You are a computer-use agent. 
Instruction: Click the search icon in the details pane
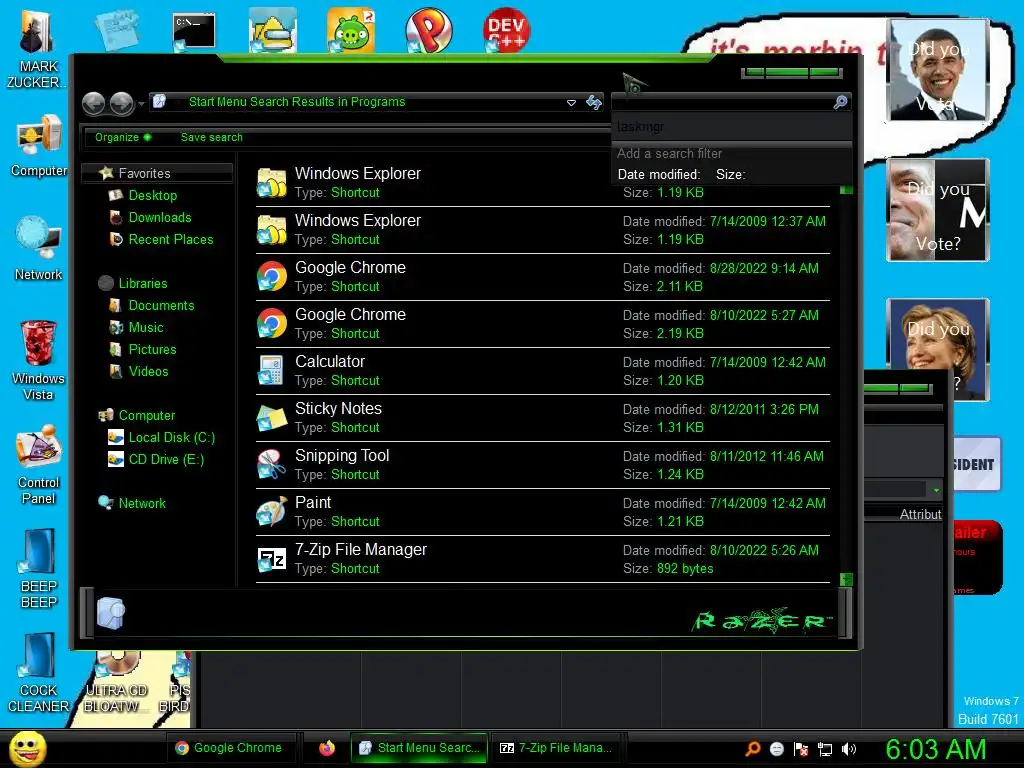[111, 613]
